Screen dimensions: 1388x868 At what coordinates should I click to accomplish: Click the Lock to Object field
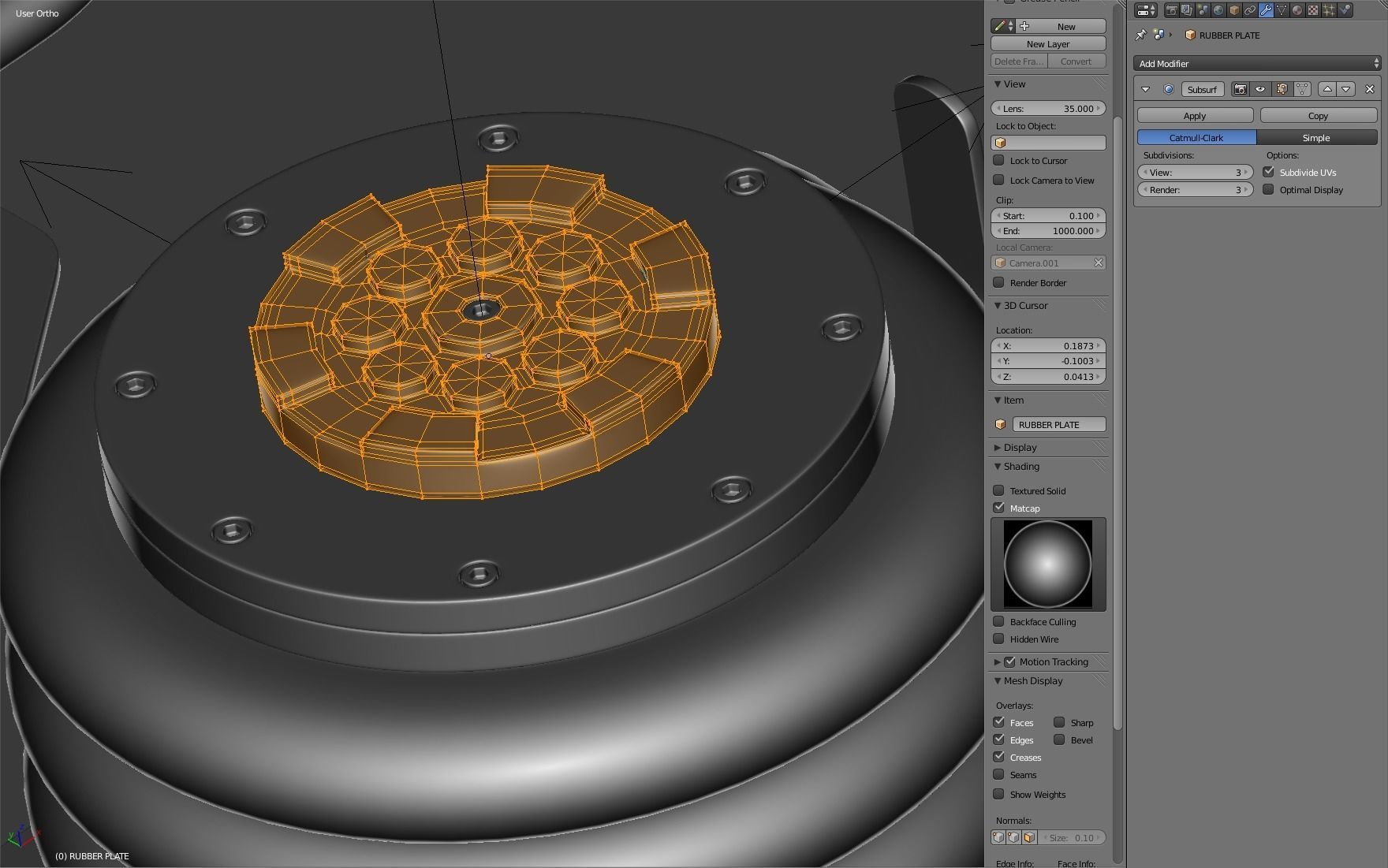(1048, 143)
